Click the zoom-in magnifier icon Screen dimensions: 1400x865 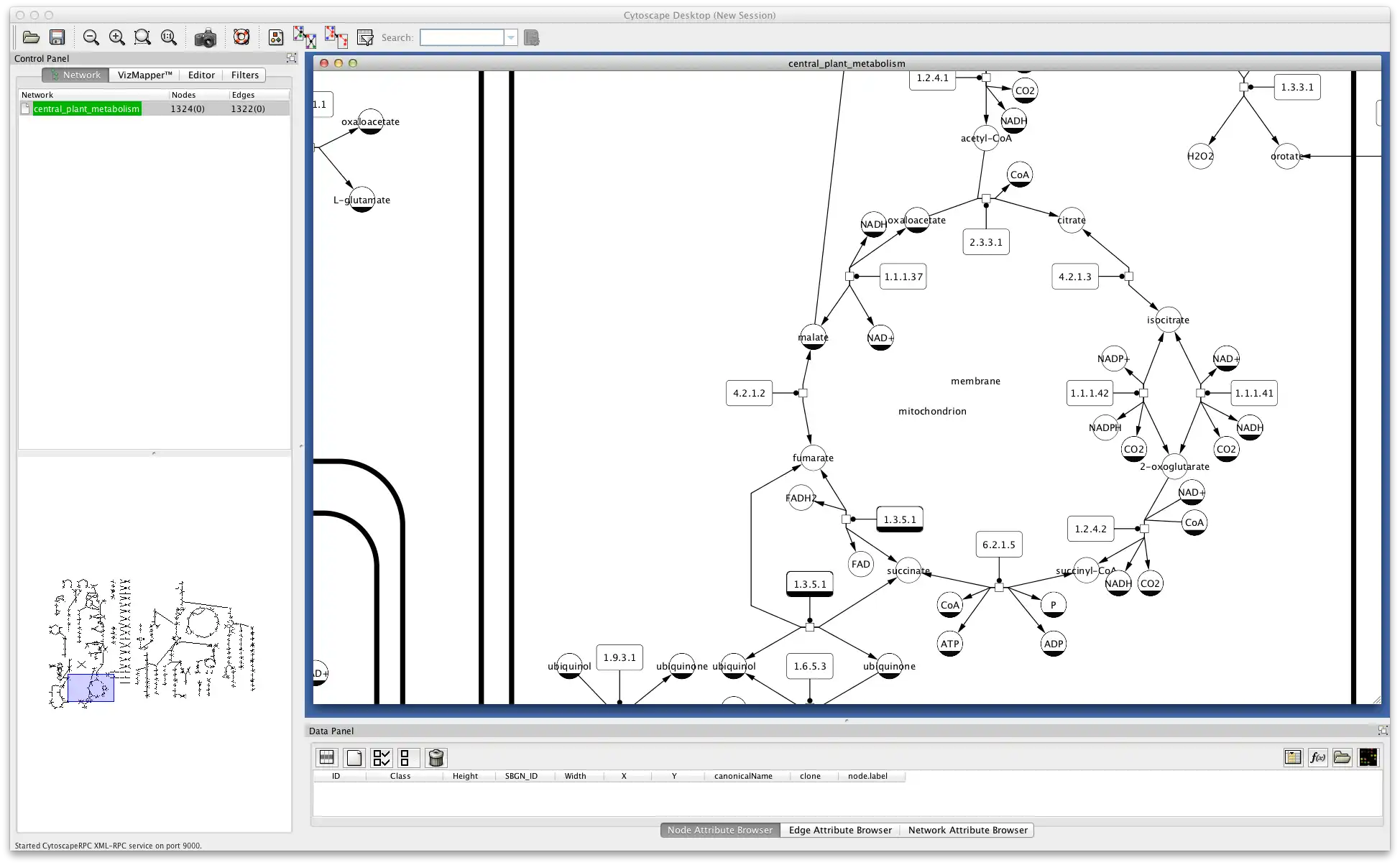point(117,37)
